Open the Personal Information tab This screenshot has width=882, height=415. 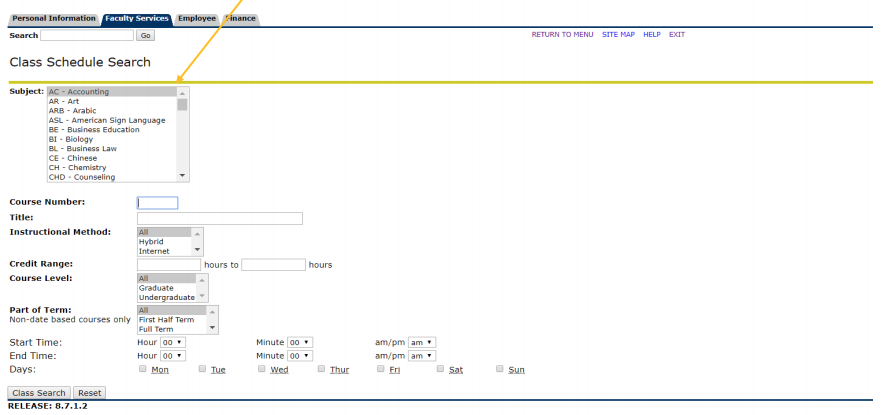pos(53,19)
